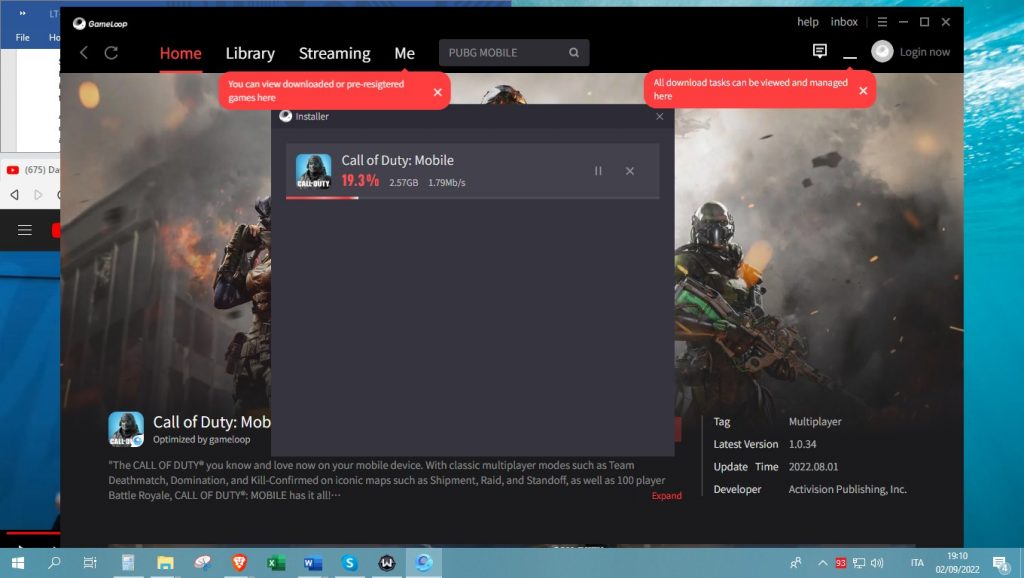Image resolution: width=1024 pixels, height=578 pixels.
Task: Switch to the Library tab
Action: pyautogui.click(x=250, y=53)
